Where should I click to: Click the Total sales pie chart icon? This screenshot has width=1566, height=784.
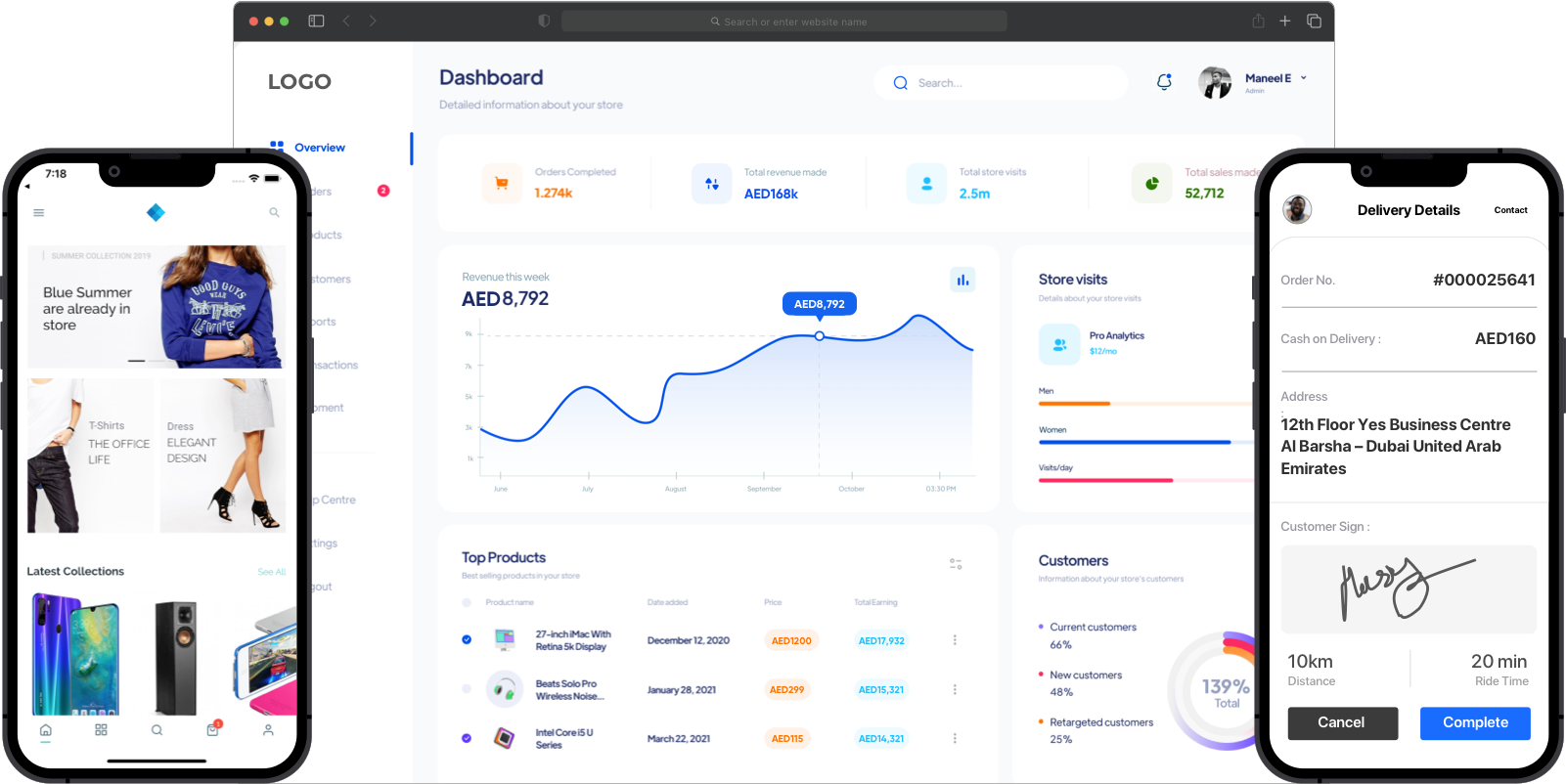[x=1152, y=183]
